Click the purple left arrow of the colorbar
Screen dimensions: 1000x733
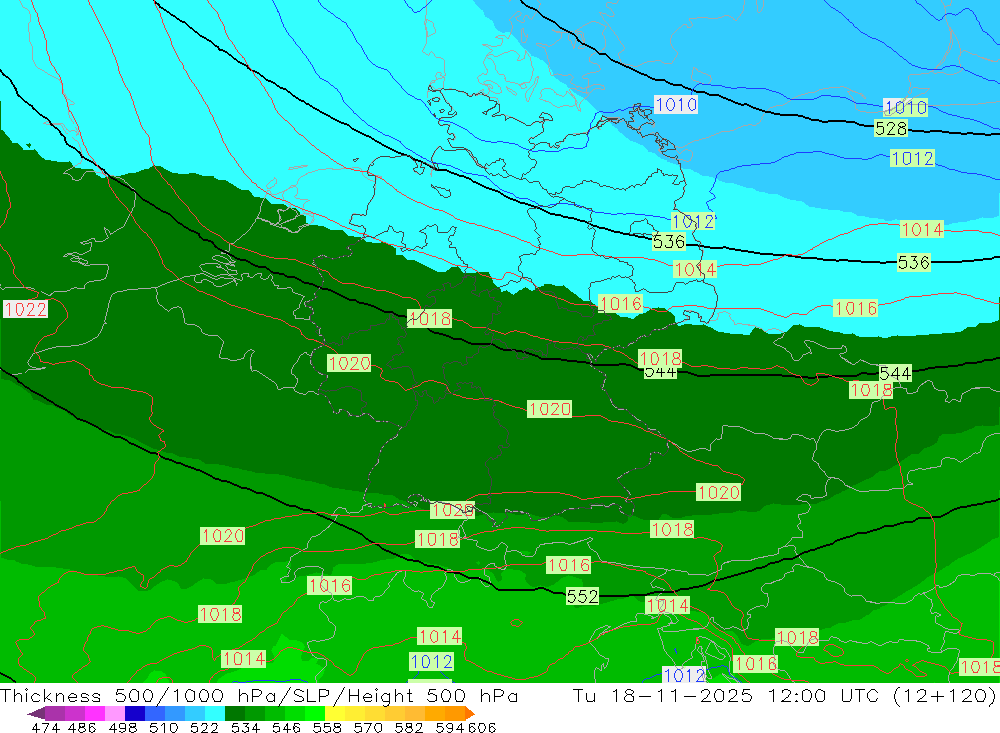[x=36, y=713]
